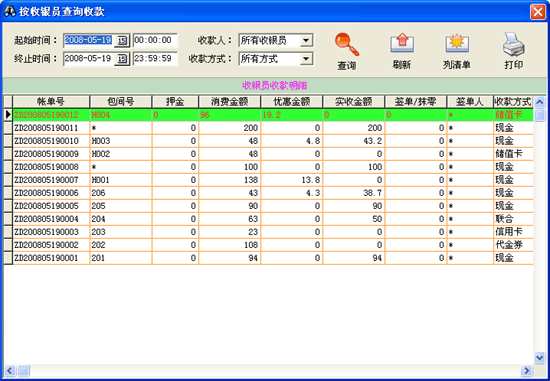
Task: Click the end time 23:59:59 field
Action: click(155, 59)
